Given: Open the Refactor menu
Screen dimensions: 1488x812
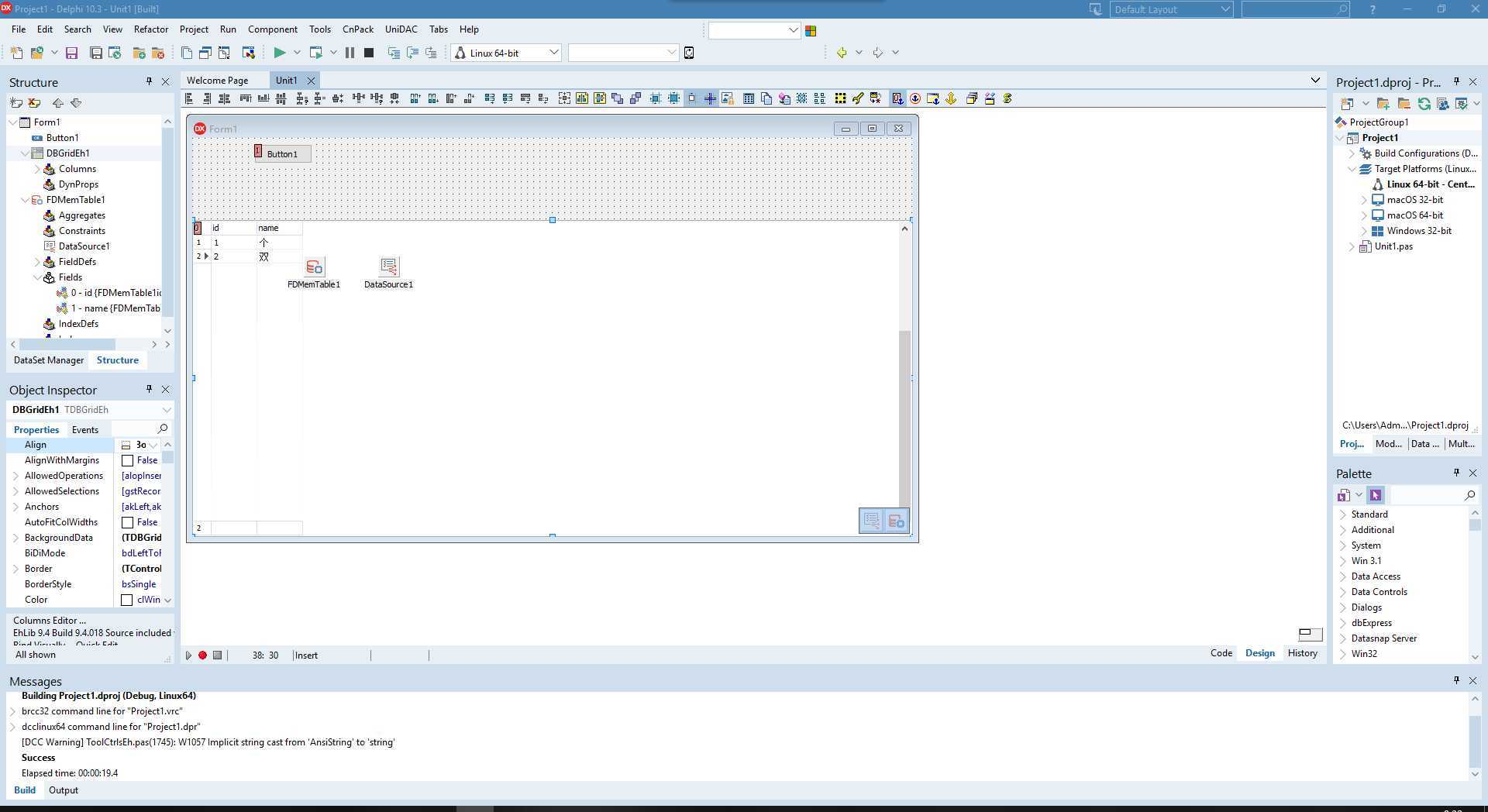Looking at the screenshot, I should tap(151, 29).
